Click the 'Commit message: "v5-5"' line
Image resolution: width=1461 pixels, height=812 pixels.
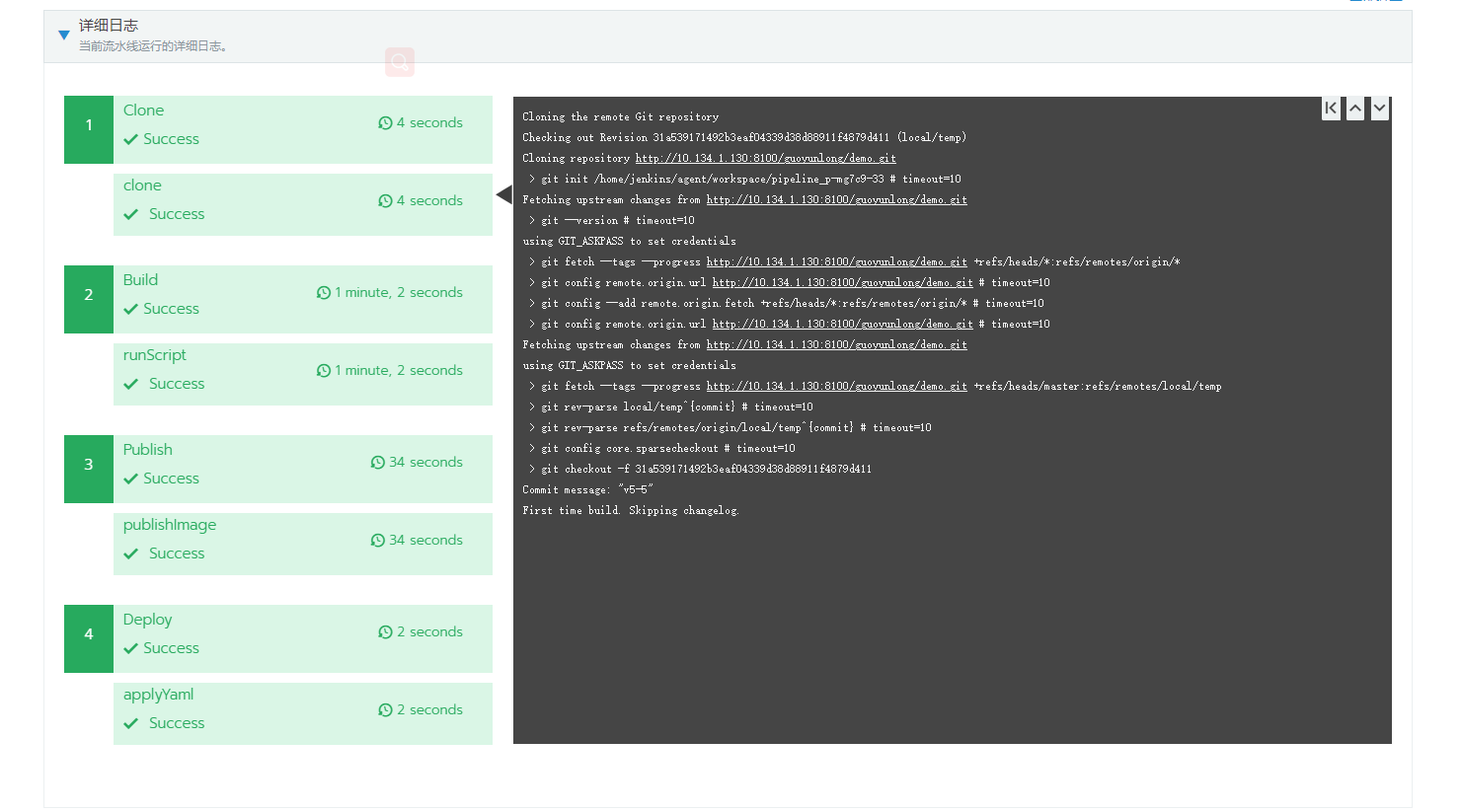587,490
